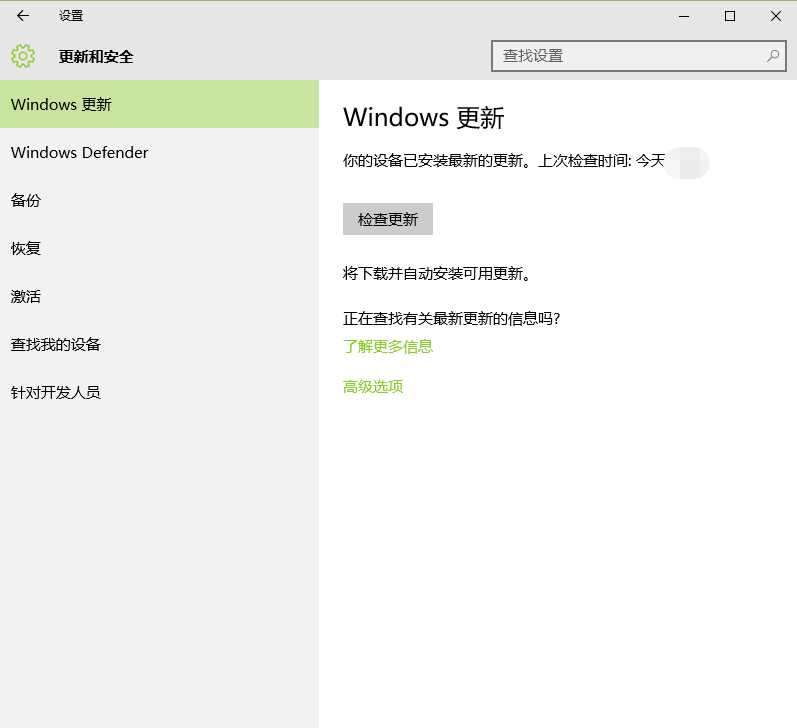This screenshot has height=728, width=797.
Task: Click the settings gear icon
Action: 23,56
